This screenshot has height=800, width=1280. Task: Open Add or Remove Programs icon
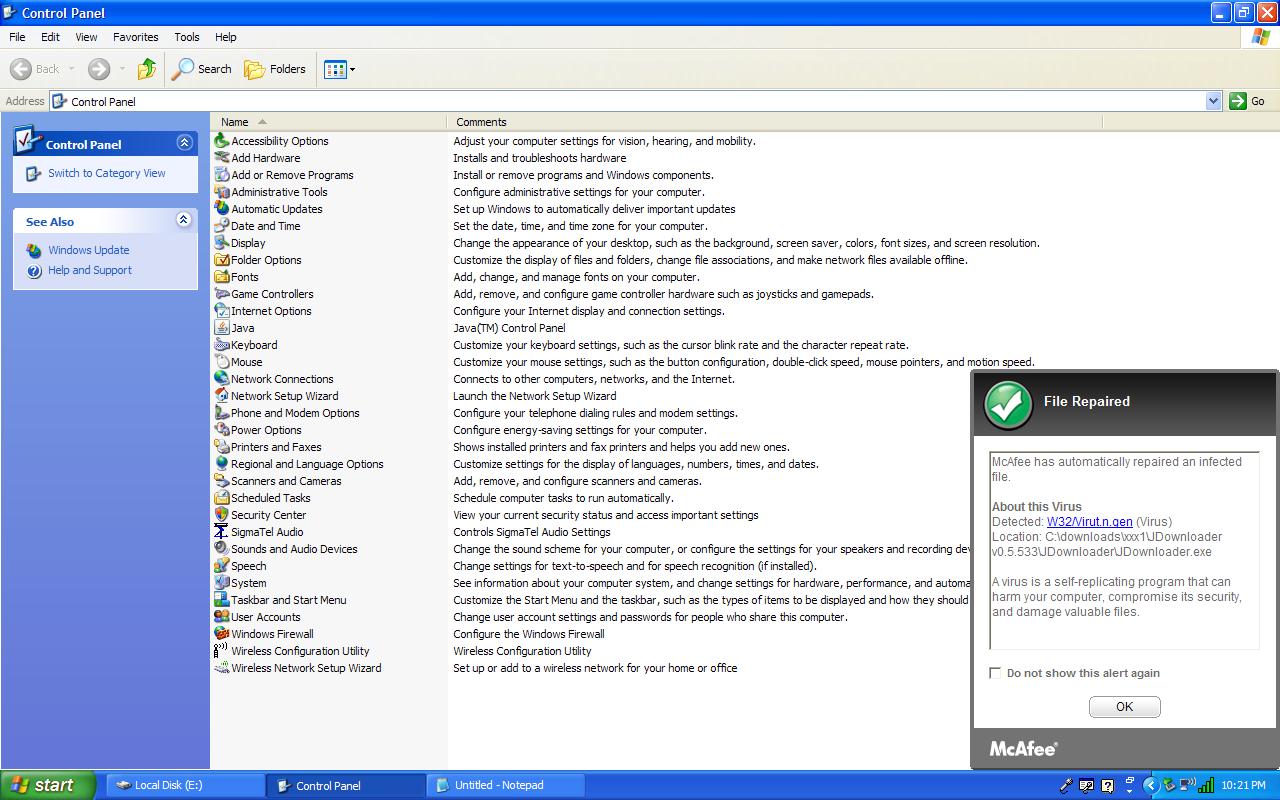tap(222, 175)
